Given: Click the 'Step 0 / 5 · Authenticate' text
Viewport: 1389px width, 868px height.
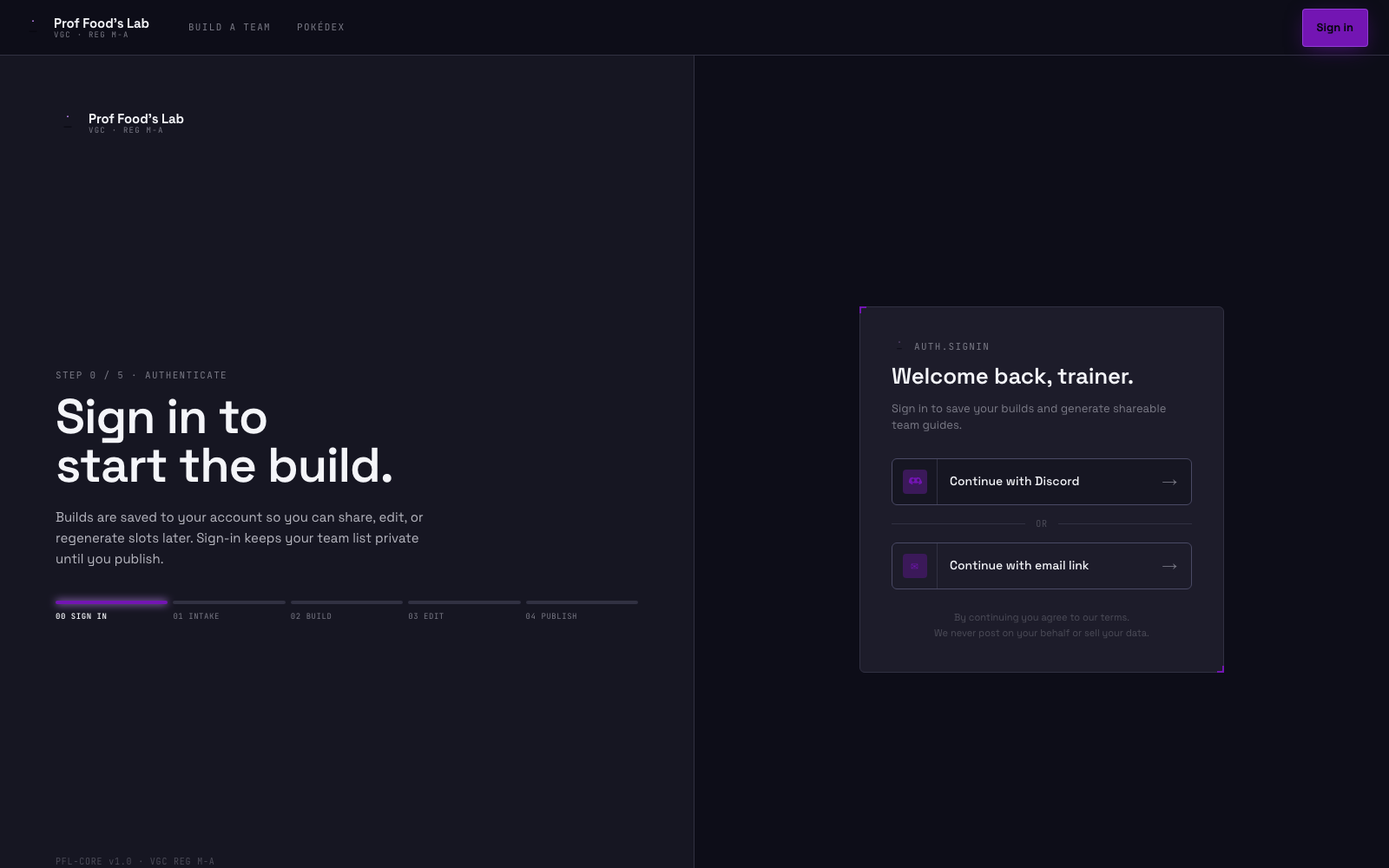Looking at the screenshot, I should tap(142, 375).
